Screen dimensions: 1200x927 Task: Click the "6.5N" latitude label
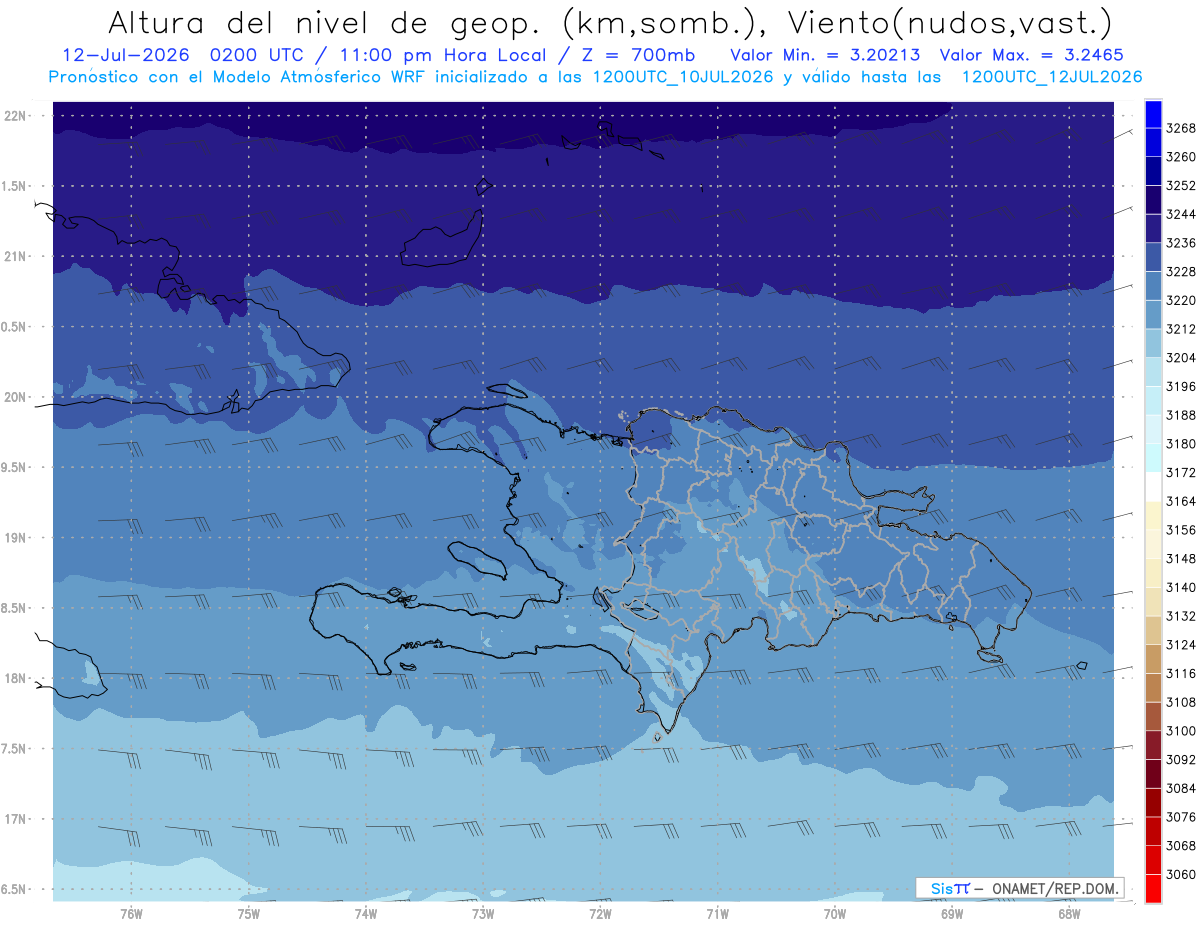tap(13, 889)
